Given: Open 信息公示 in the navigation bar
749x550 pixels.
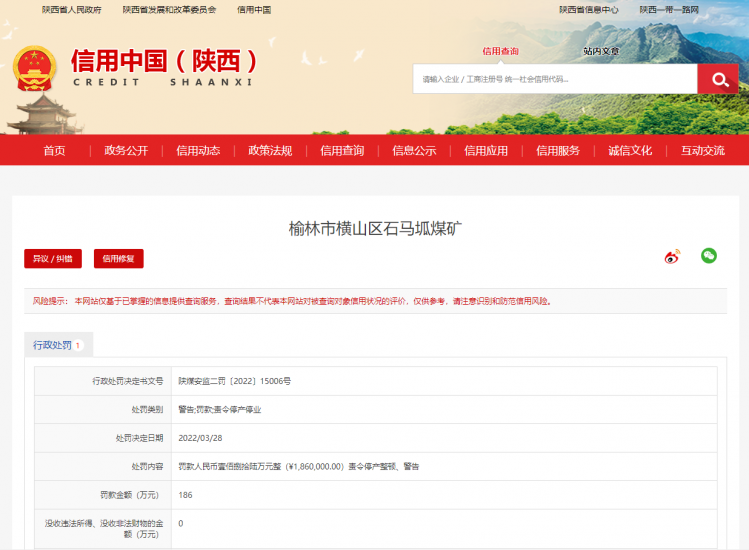Looking at the screenshot, I should (414, 151).
